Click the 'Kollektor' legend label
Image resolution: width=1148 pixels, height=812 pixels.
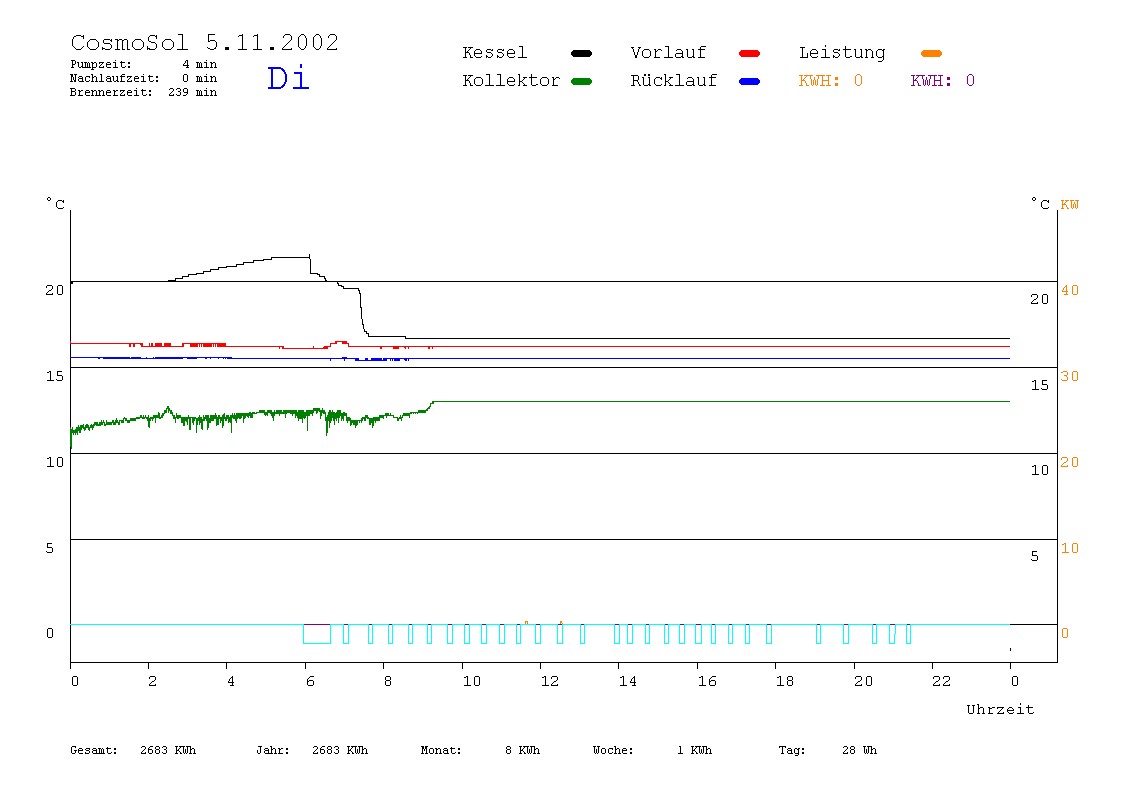[x=511, y=81]
